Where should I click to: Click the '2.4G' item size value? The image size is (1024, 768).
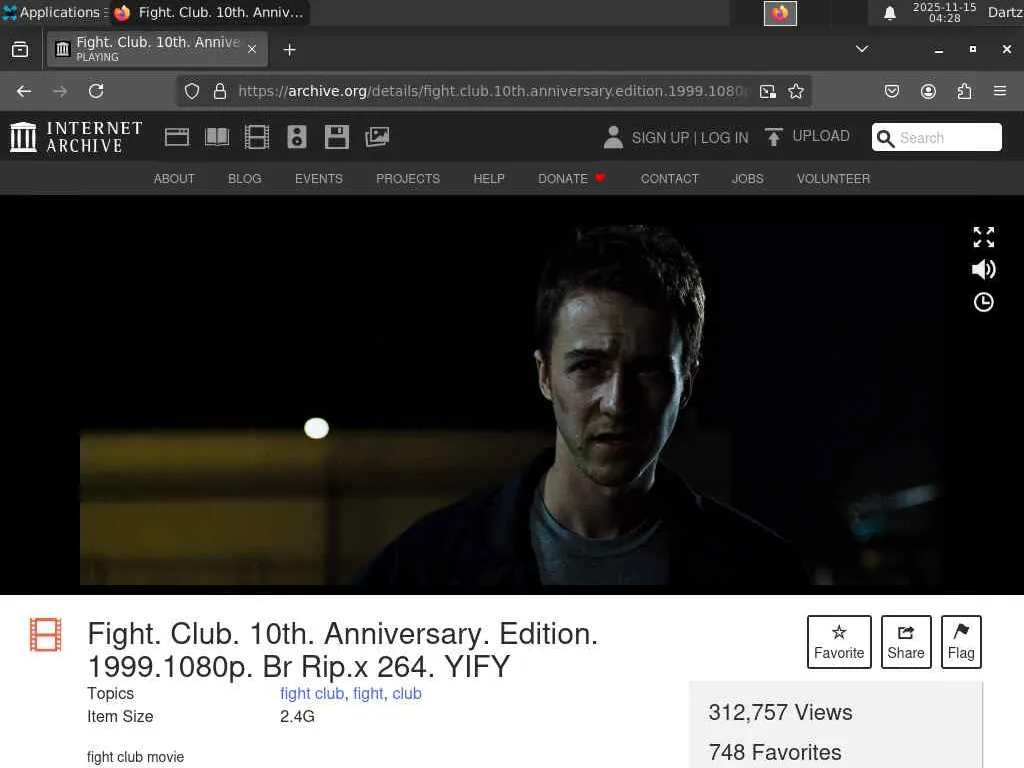[x=297, y=716]
